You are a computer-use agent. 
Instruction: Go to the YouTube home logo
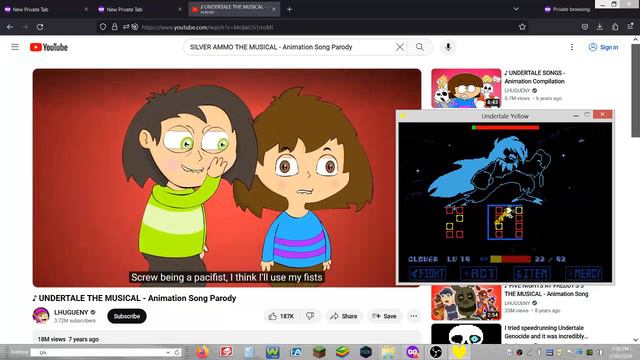(49, 47)
